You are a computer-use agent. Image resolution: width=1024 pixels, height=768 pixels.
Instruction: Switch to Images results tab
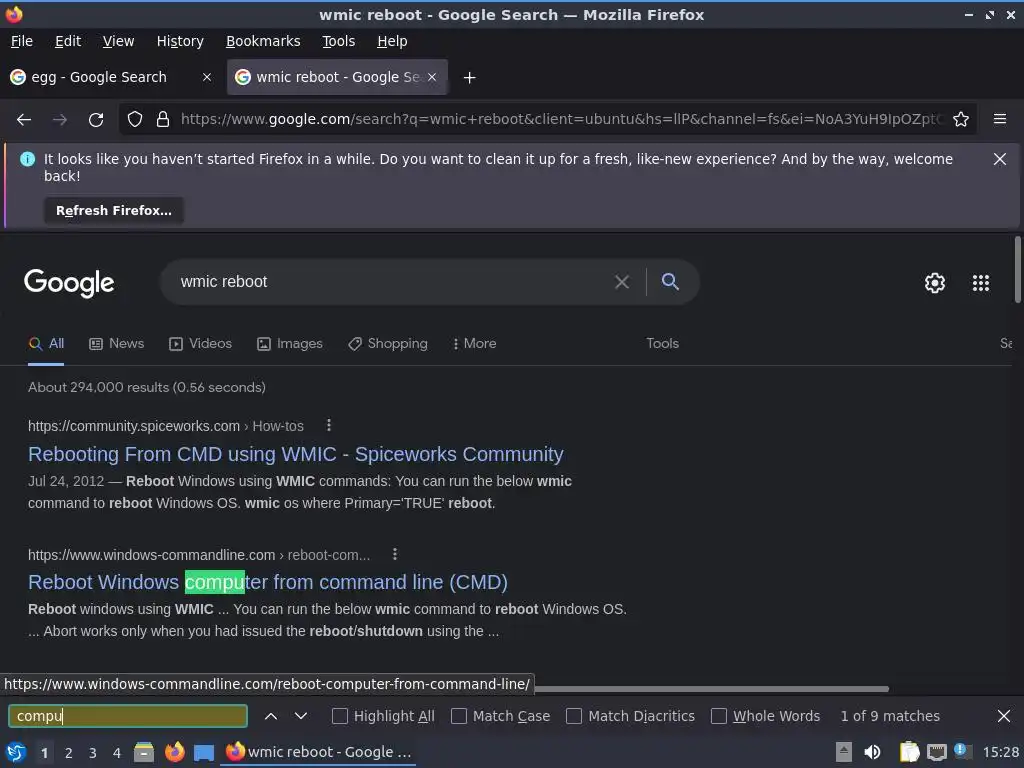(x=290, y=344)
